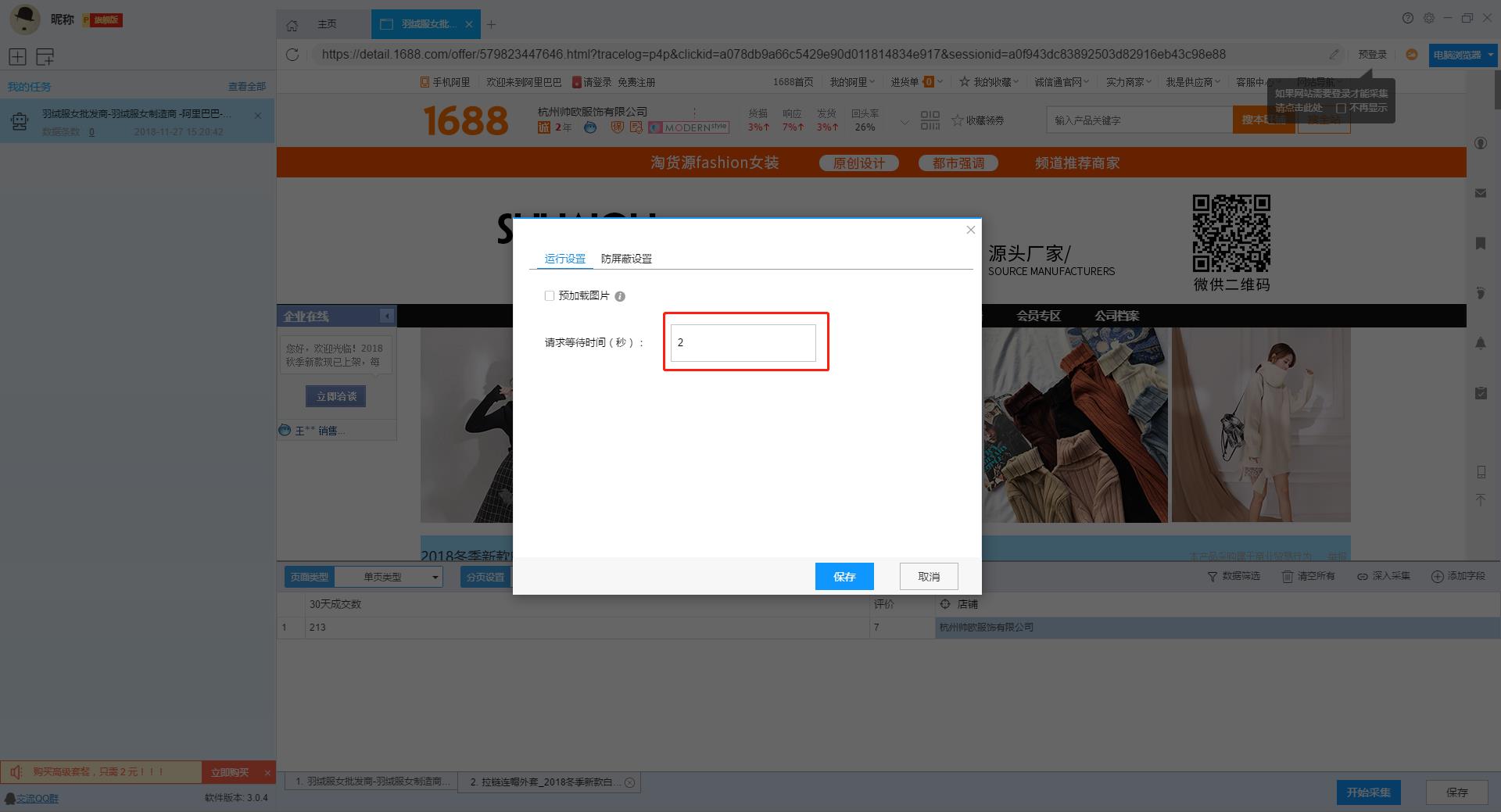The height and width of the screenshot is (812, 1501).
Task: Click the bottom-right 保存 button
Action: [x=1456, y=792]
